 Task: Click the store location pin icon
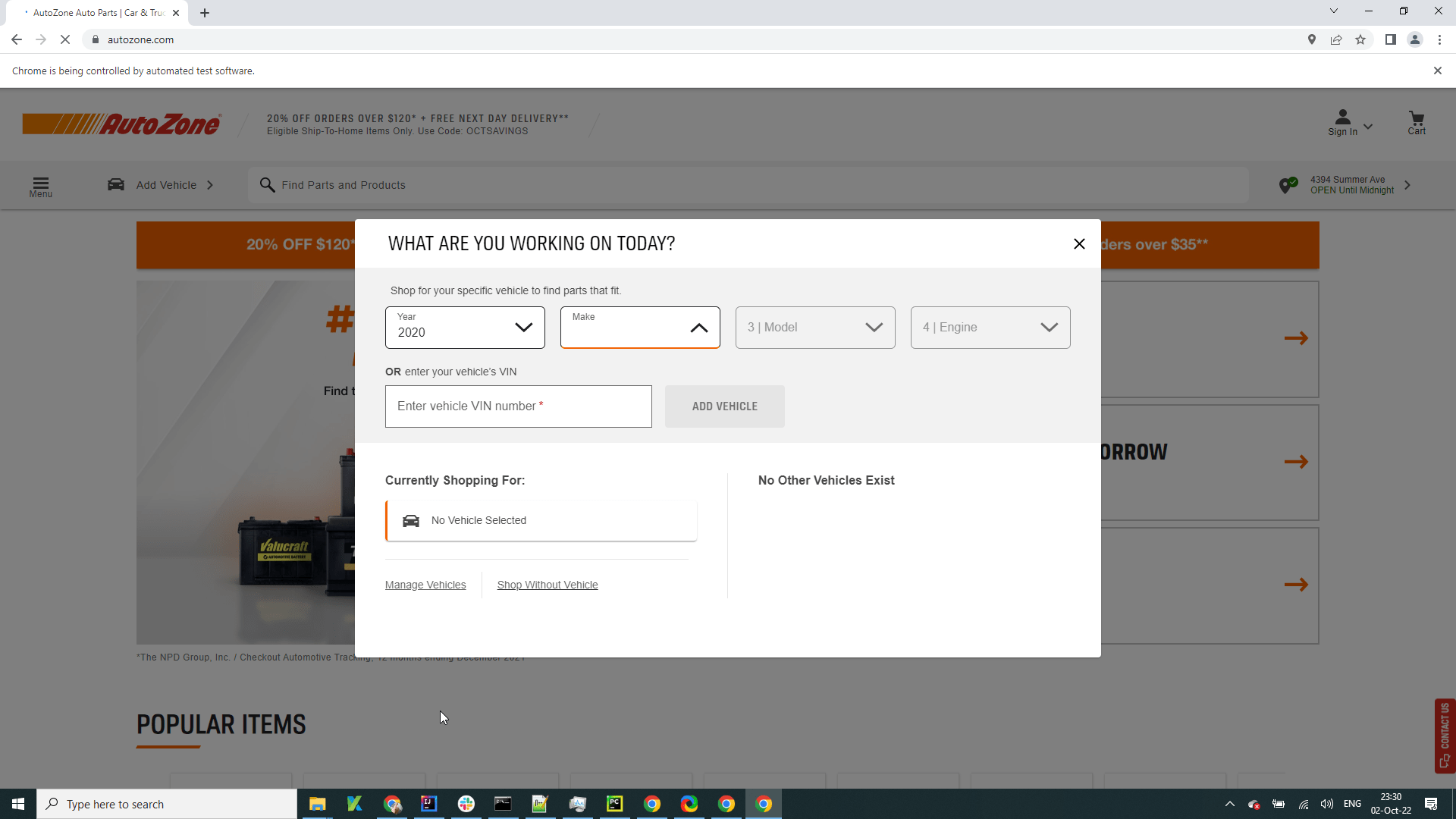(x=1288, y=185)
